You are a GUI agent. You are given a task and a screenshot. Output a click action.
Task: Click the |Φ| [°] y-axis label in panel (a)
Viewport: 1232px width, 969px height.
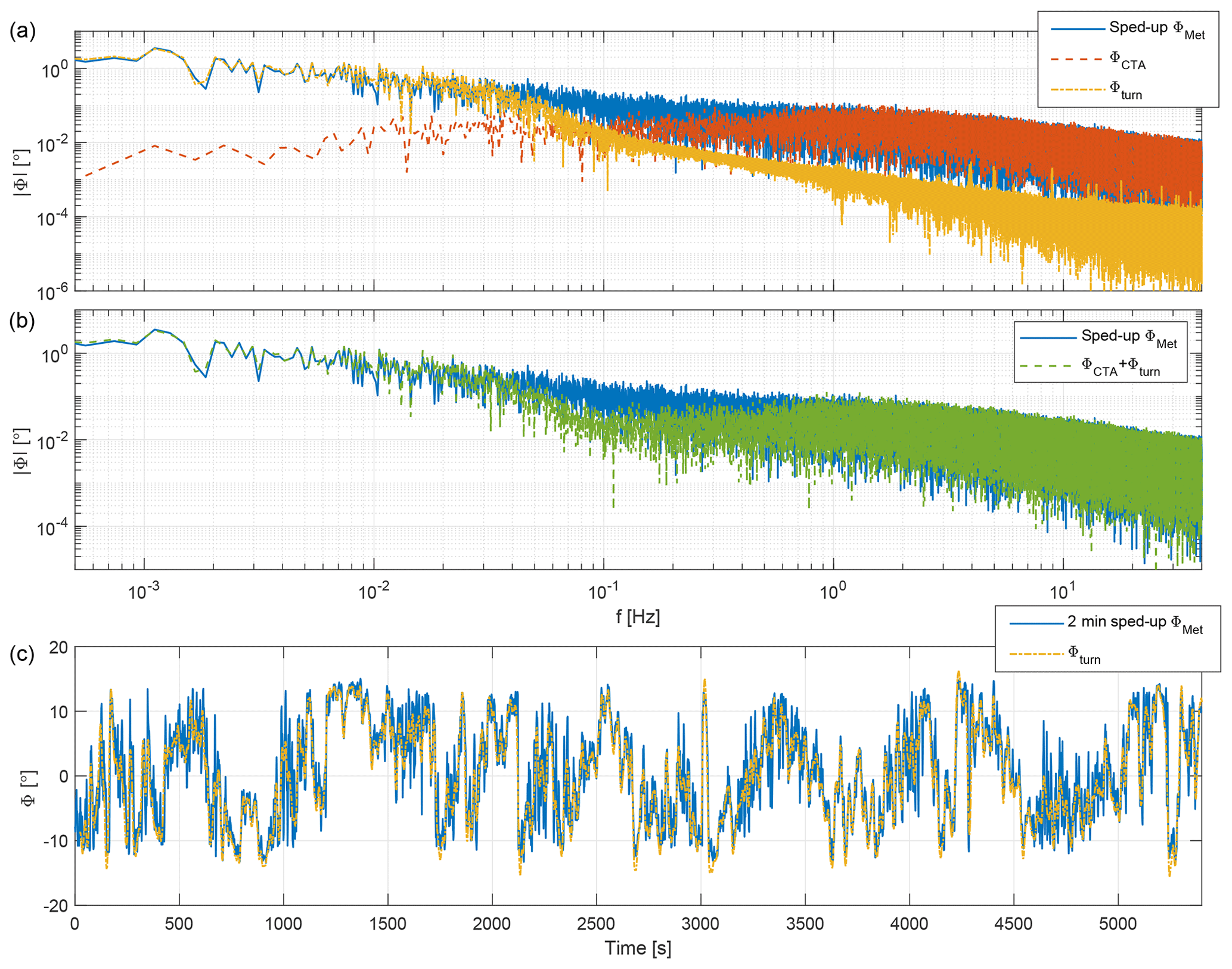pos(21,173)
